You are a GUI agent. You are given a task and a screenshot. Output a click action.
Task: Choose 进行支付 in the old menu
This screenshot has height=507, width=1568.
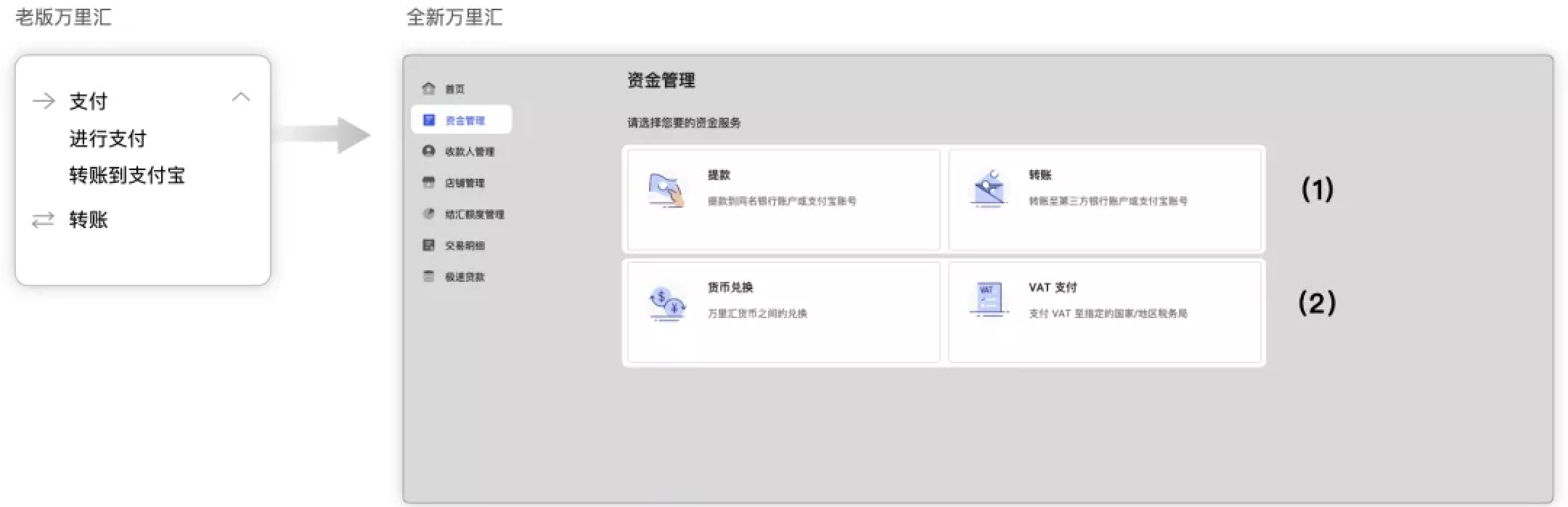point(108,138)
